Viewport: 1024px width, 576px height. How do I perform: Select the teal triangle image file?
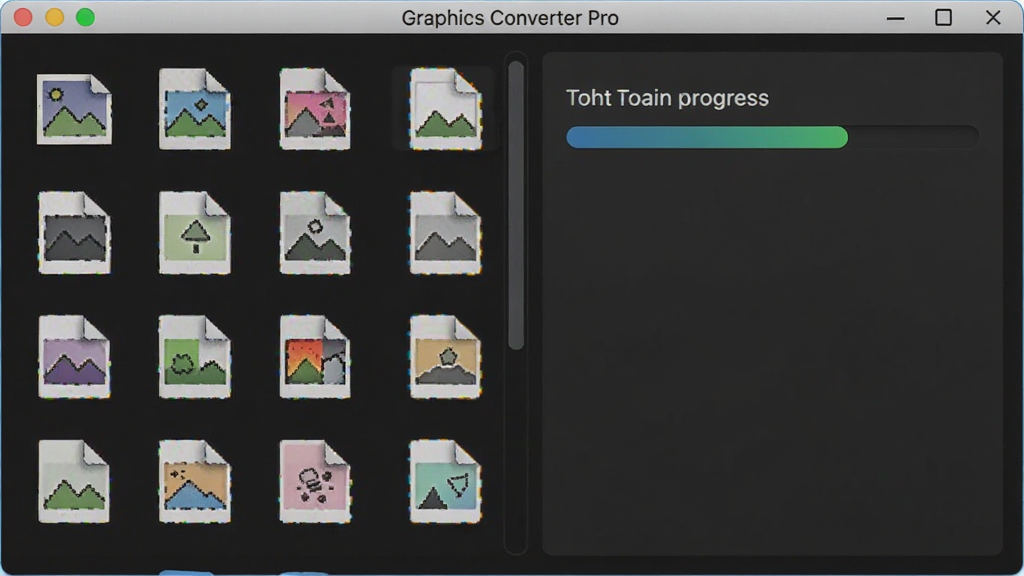click(445, 481)
